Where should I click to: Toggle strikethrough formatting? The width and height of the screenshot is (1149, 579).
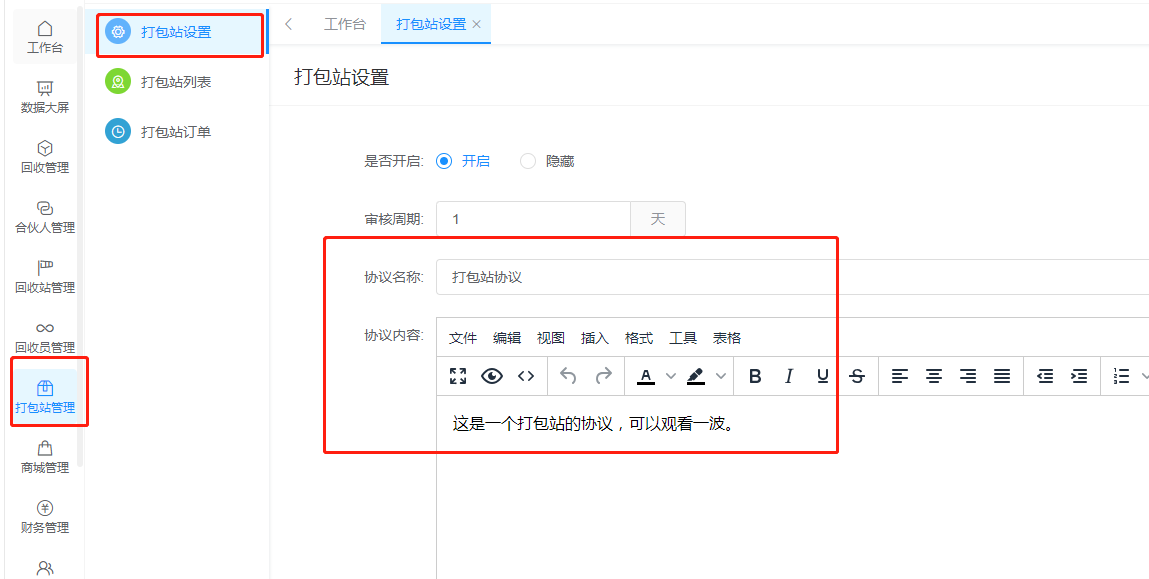click(x=857, y=376)
